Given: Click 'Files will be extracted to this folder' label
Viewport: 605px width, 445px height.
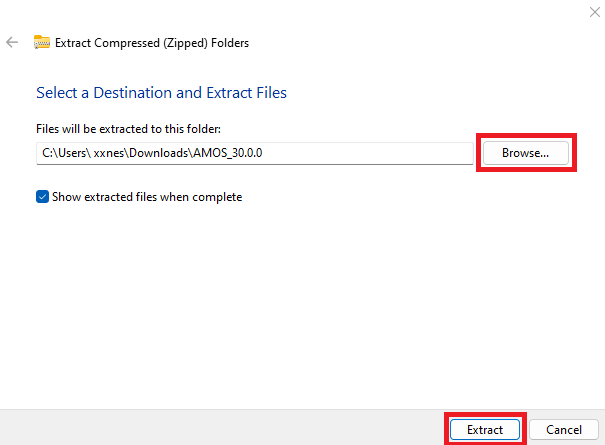Looking at the screenshot, I should pyautogui.click(x=128, y=129).
